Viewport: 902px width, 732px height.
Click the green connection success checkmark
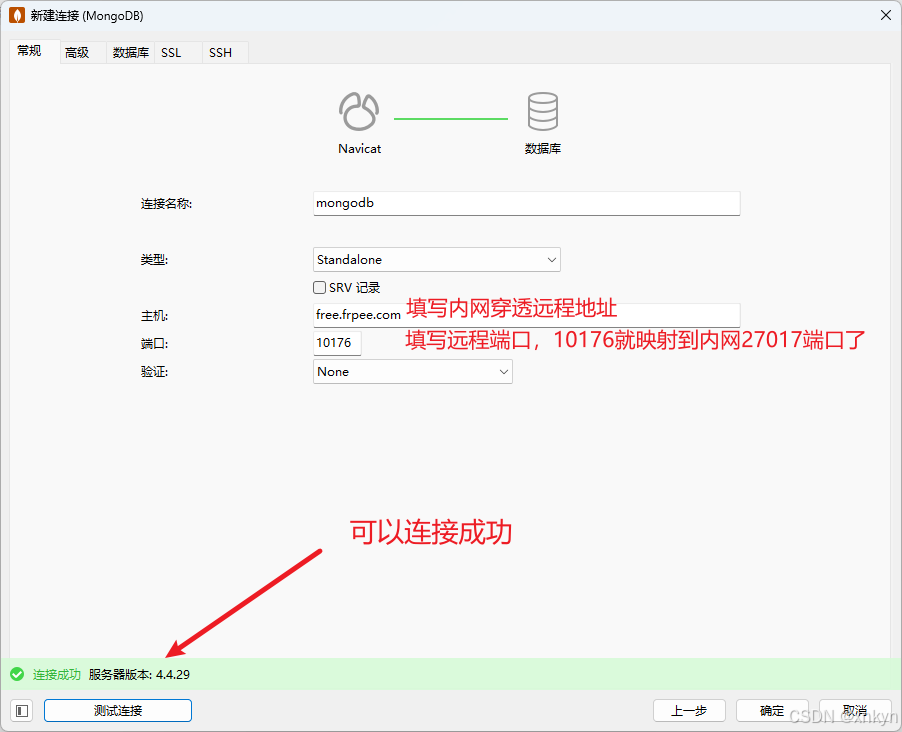17,674
